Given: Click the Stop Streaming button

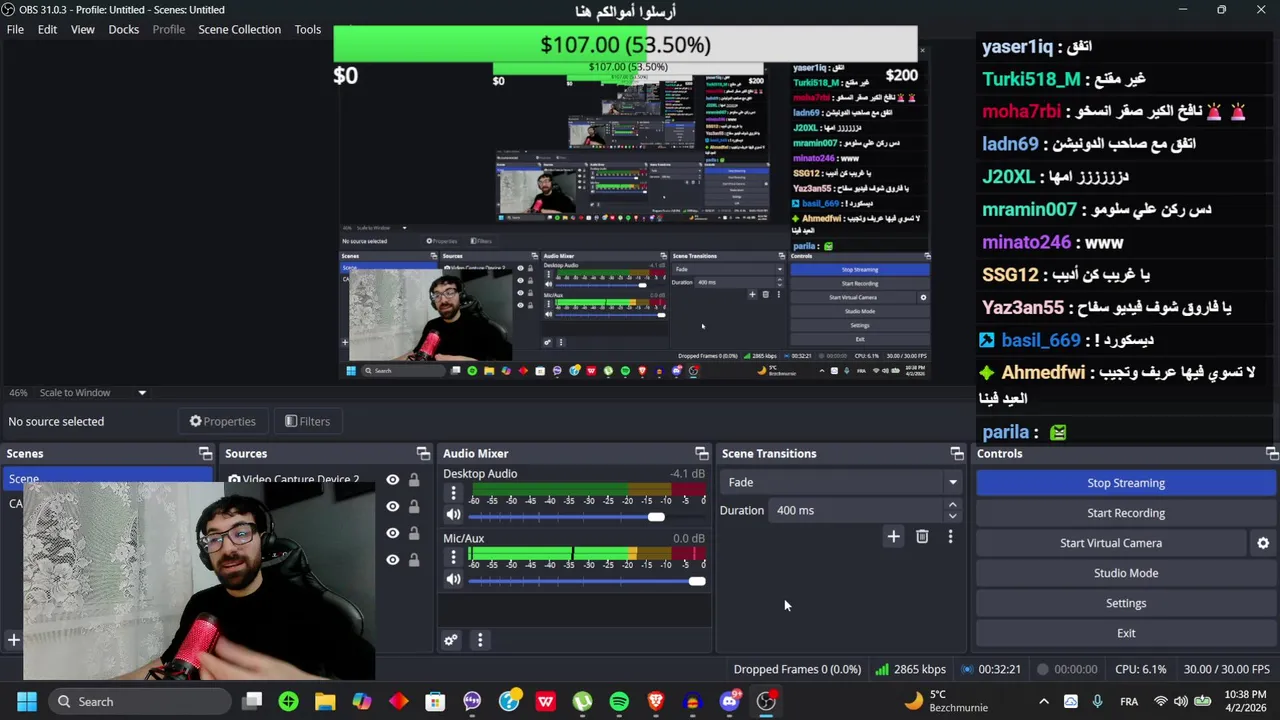Looking at the screenshot, I should 1125,483.
